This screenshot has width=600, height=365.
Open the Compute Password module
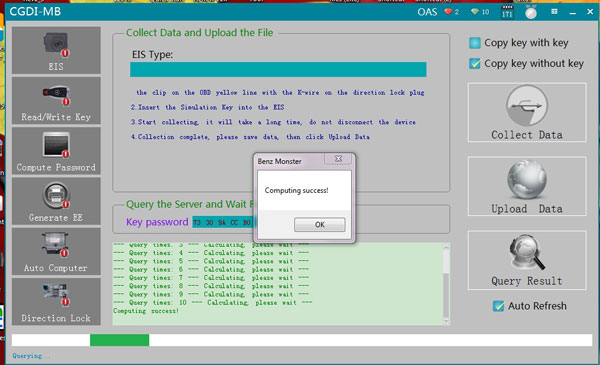tap(56, 151)
